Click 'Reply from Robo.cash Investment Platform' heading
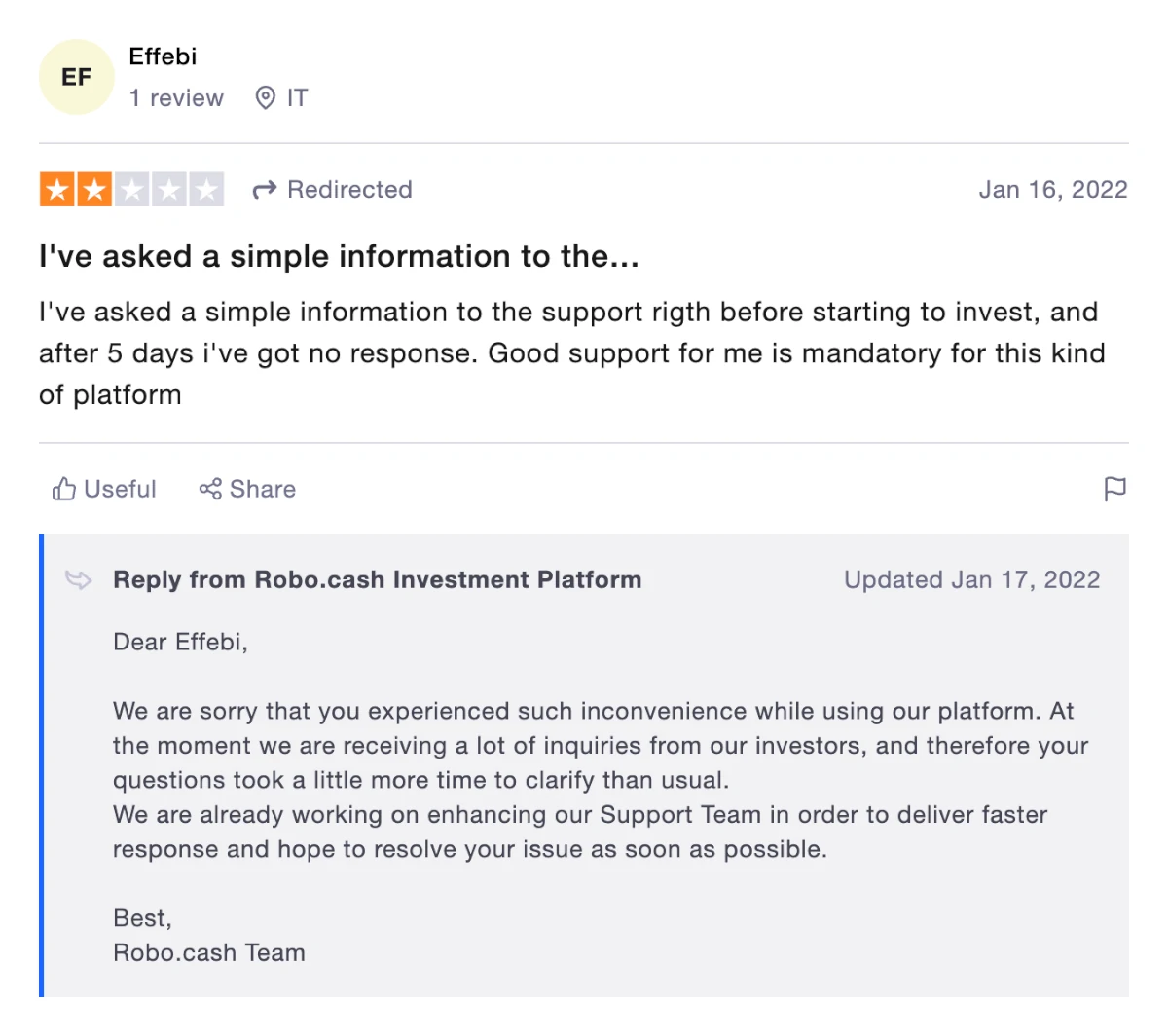Viewport: 1168px width, 1036px height. click(378, 580)
